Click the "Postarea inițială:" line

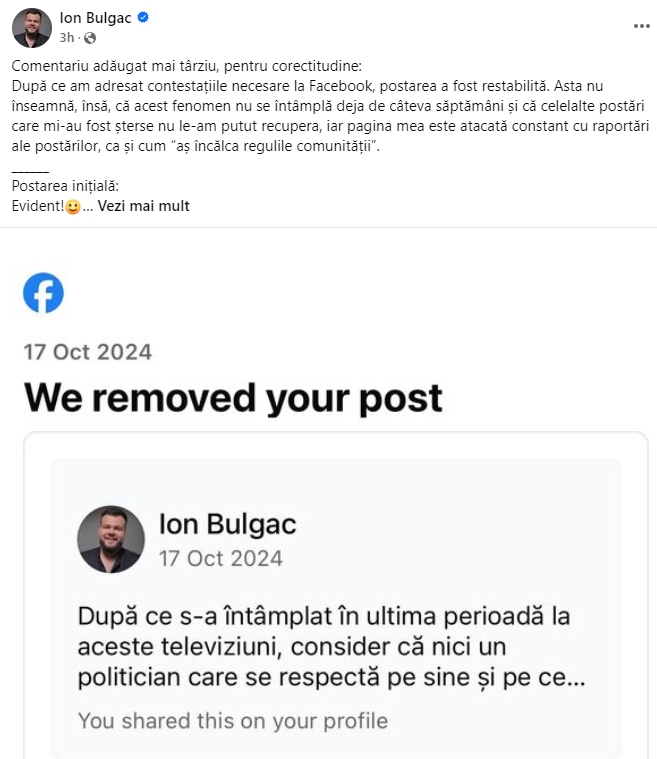point(66,186)
